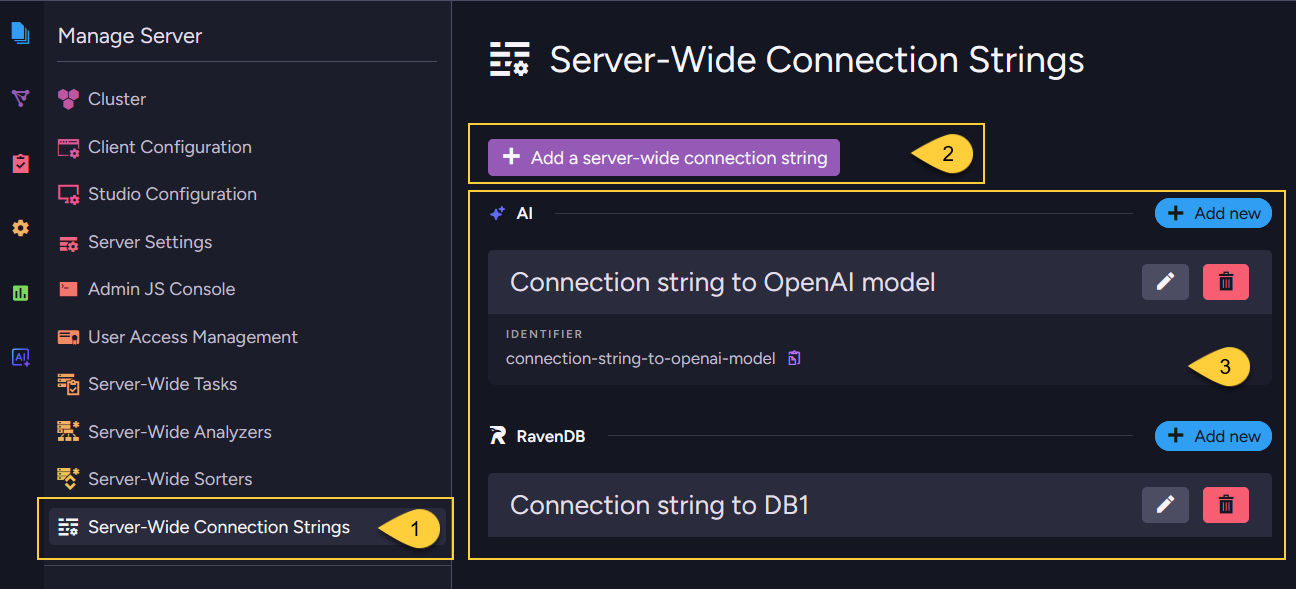1296x589 pixels.
Task: Click "Connection string to DB1" title
Action: [x=659, y=505]
